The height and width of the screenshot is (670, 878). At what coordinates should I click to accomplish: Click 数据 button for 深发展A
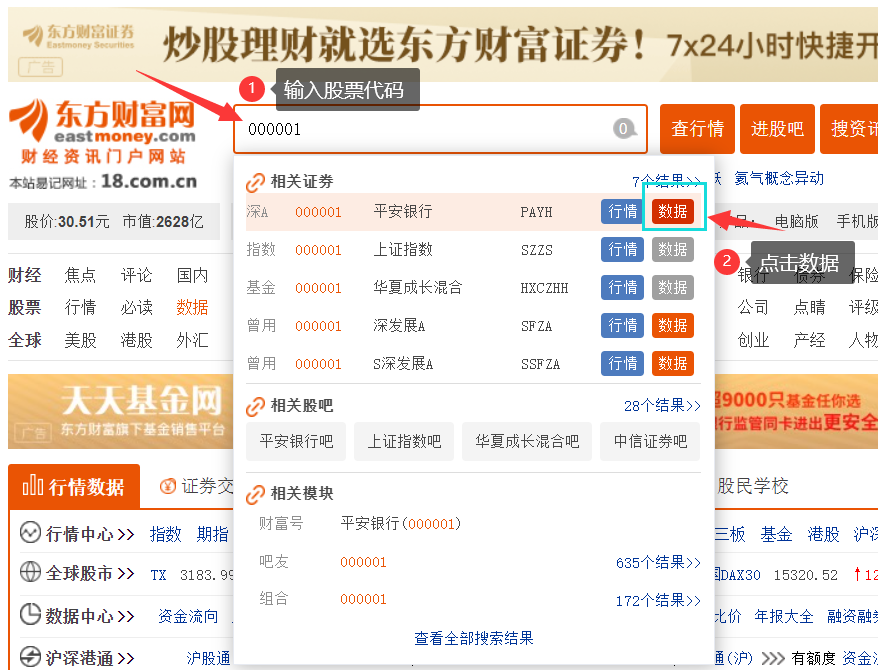[672, 326]
